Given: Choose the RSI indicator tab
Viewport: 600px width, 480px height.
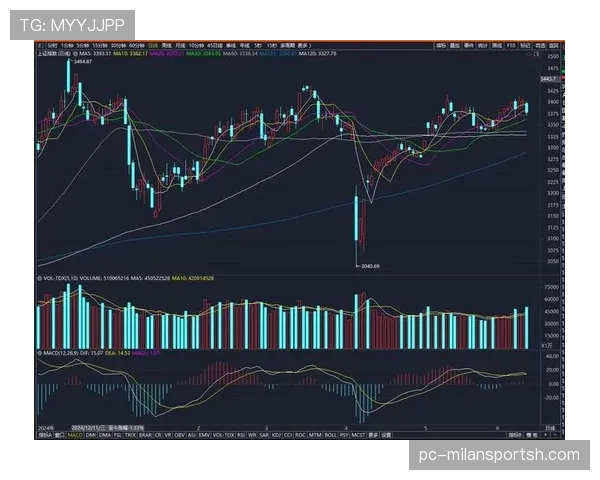Looking at the screenshot, I should pos(242,436).
